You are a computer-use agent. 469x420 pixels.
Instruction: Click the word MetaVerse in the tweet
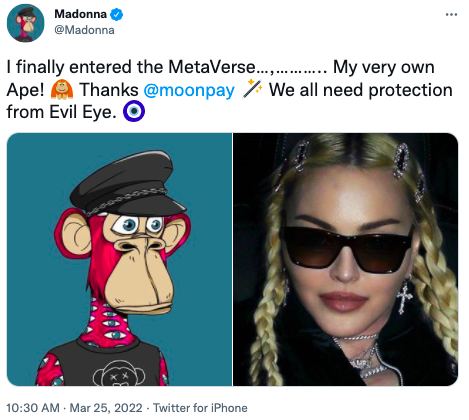tap(212, 67)
